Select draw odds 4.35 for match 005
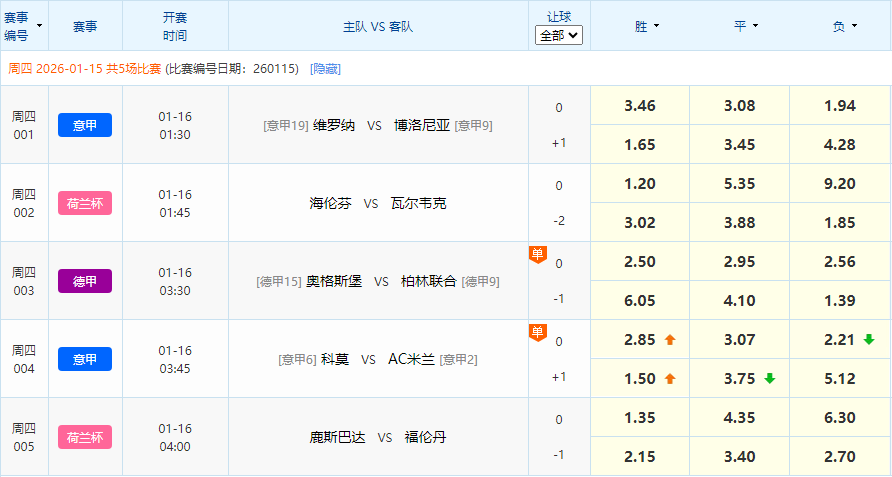Screen dimensions: 892x477 (x=740, y=418)
